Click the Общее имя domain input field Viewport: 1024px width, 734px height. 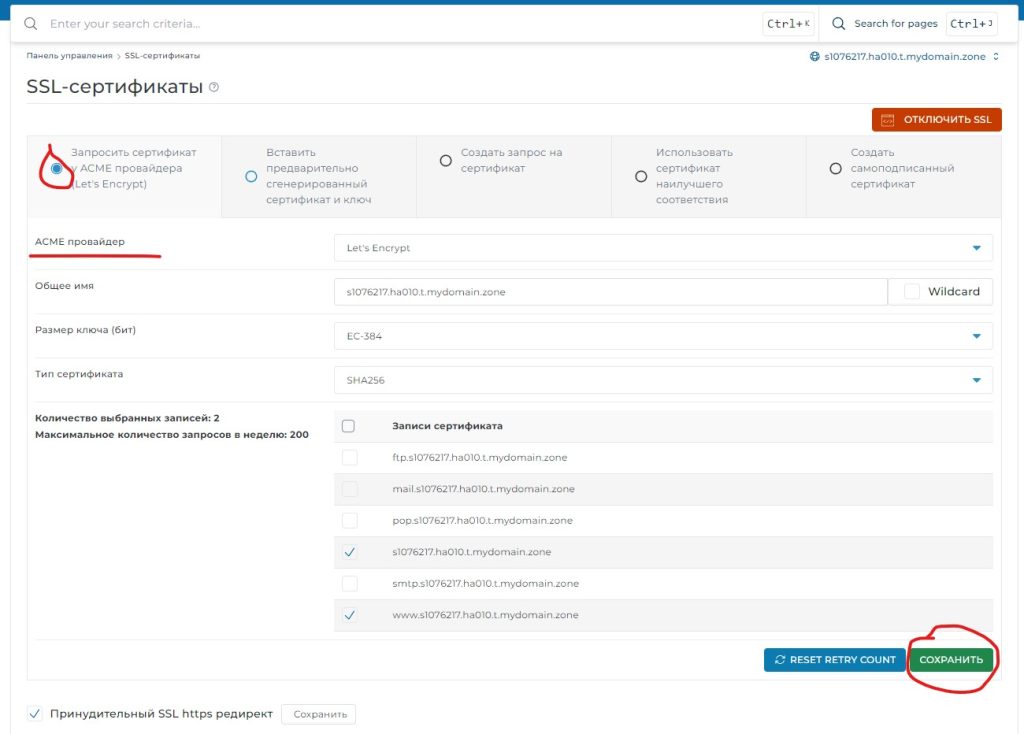(x=610, y=292)
